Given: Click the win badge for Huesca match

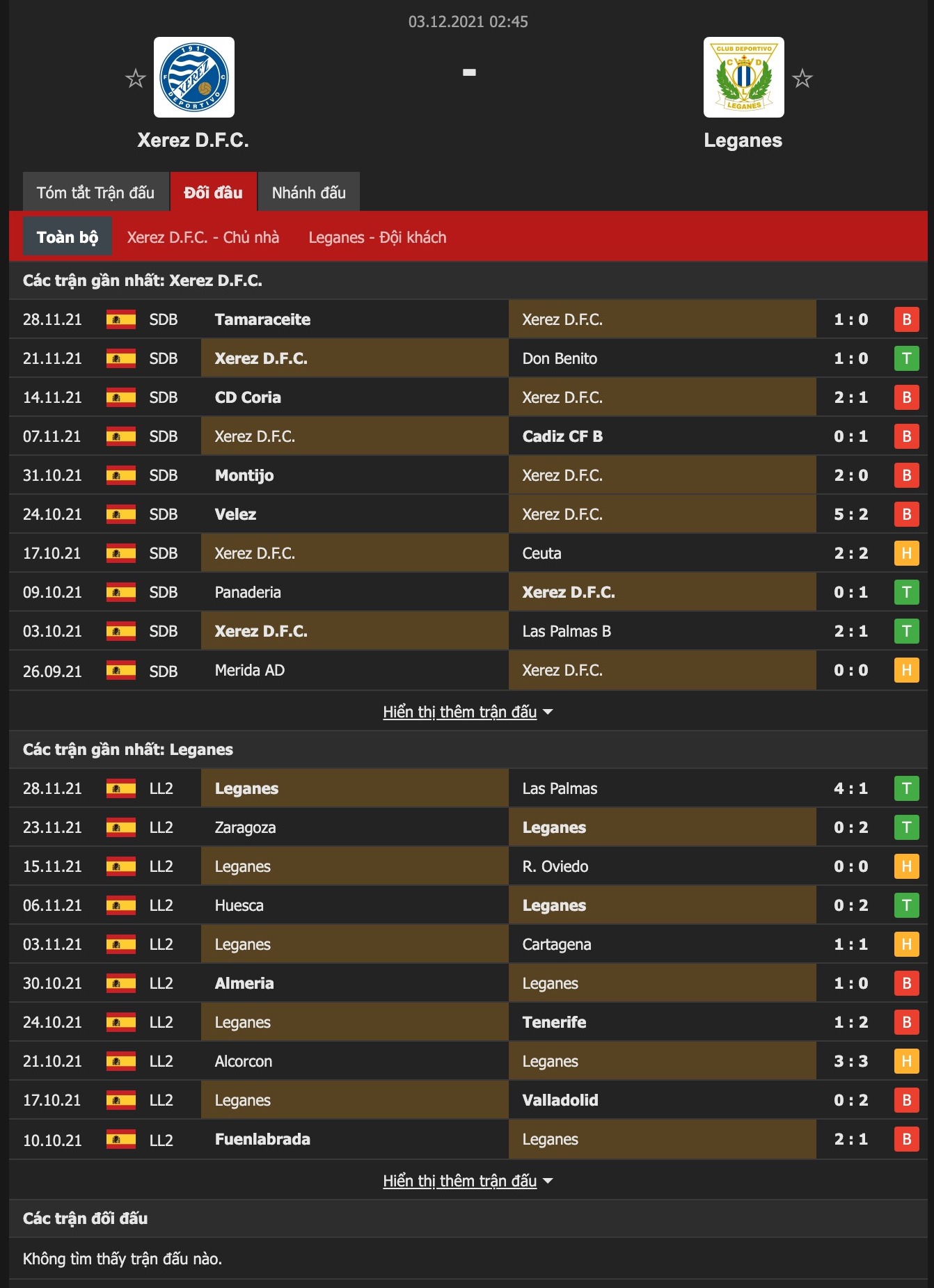Looking at the screenshot, I should click(x=907, y=905).
